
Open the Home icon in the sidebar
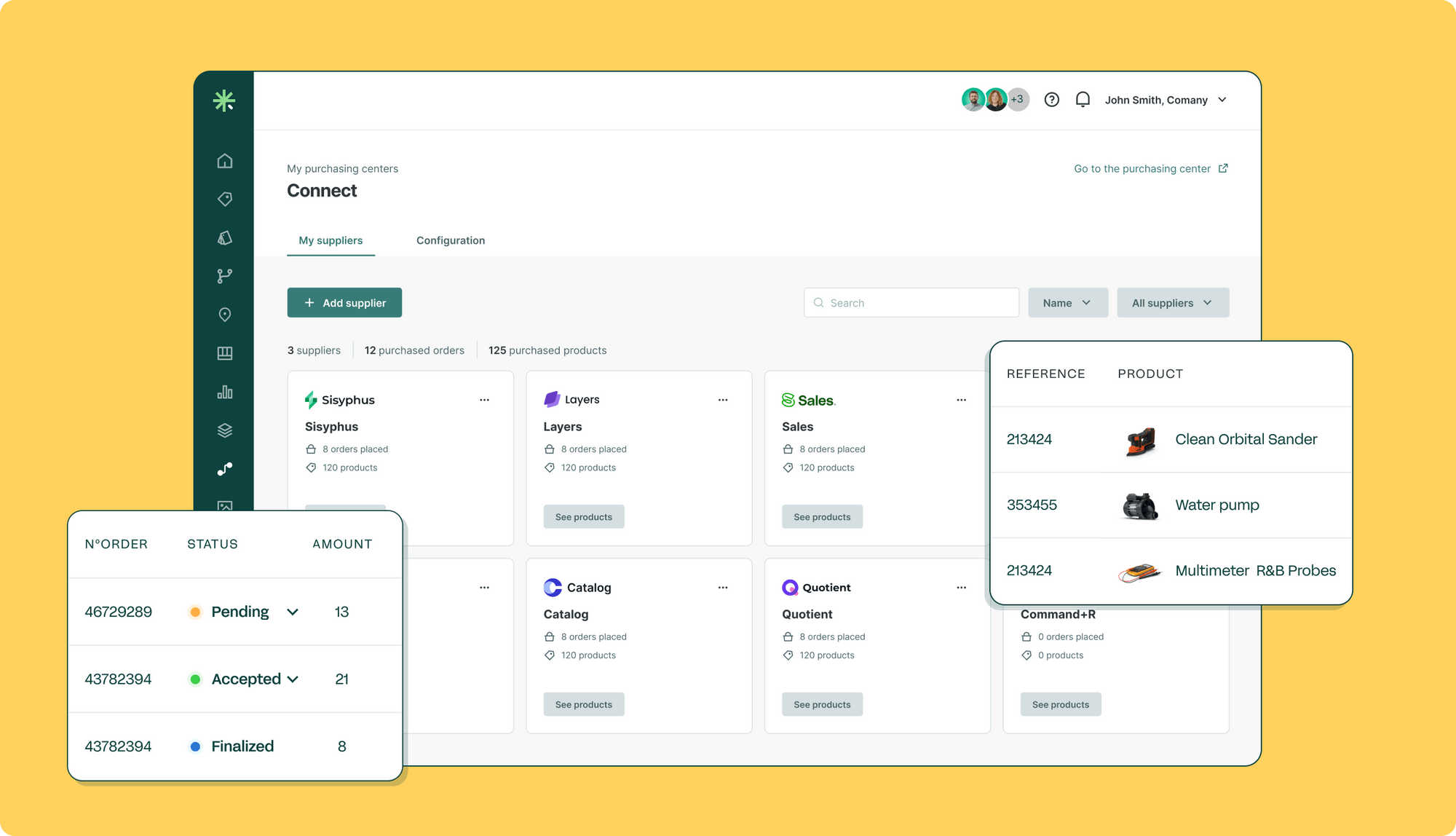pyautogui.click(x=225, y=161)
